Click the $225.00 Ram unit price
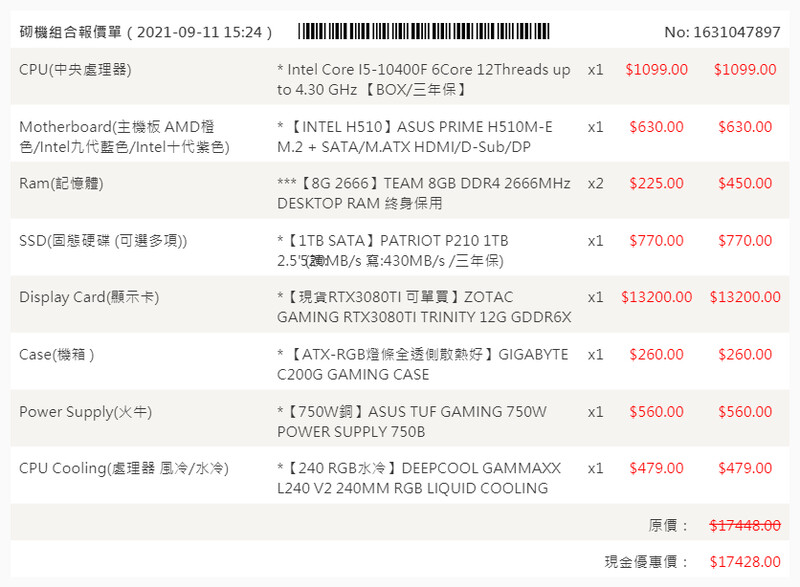 pos(656,184)
